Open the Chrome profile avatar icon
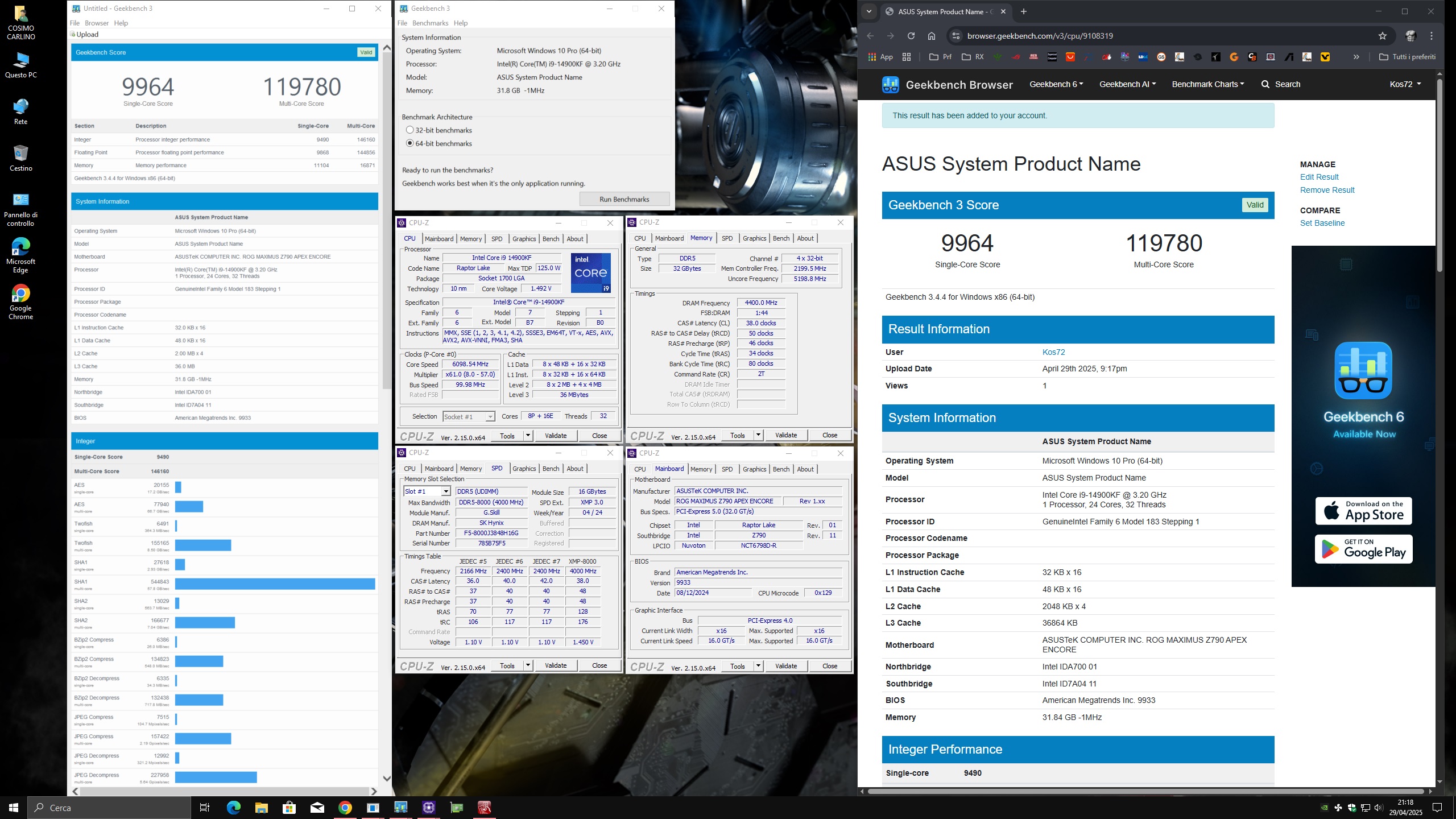Image resolution: width=1456 pixels, height=819 pixels. (1410, 36)
